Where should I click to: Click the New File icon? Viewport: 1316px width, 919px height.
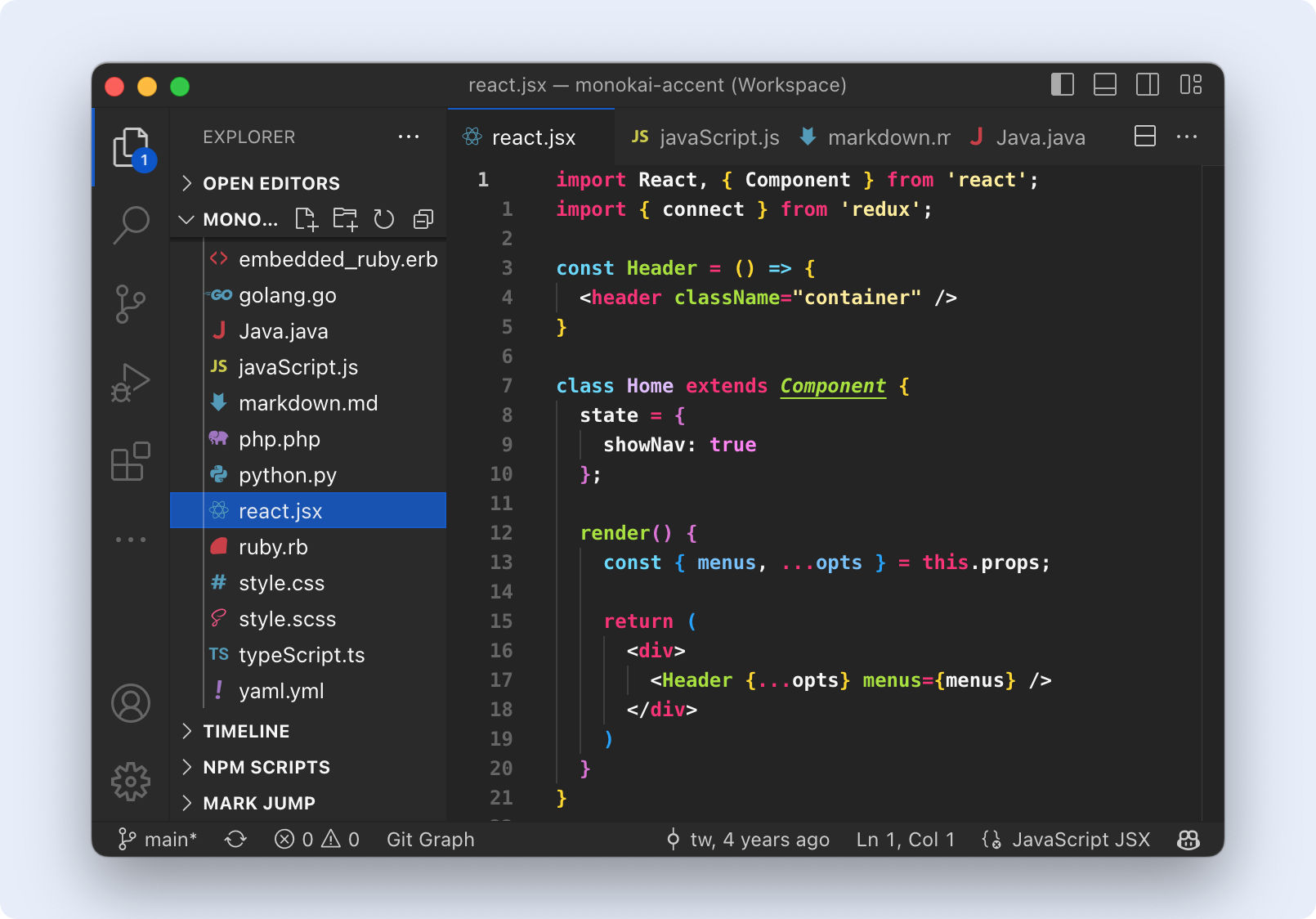tap(307, 219)
